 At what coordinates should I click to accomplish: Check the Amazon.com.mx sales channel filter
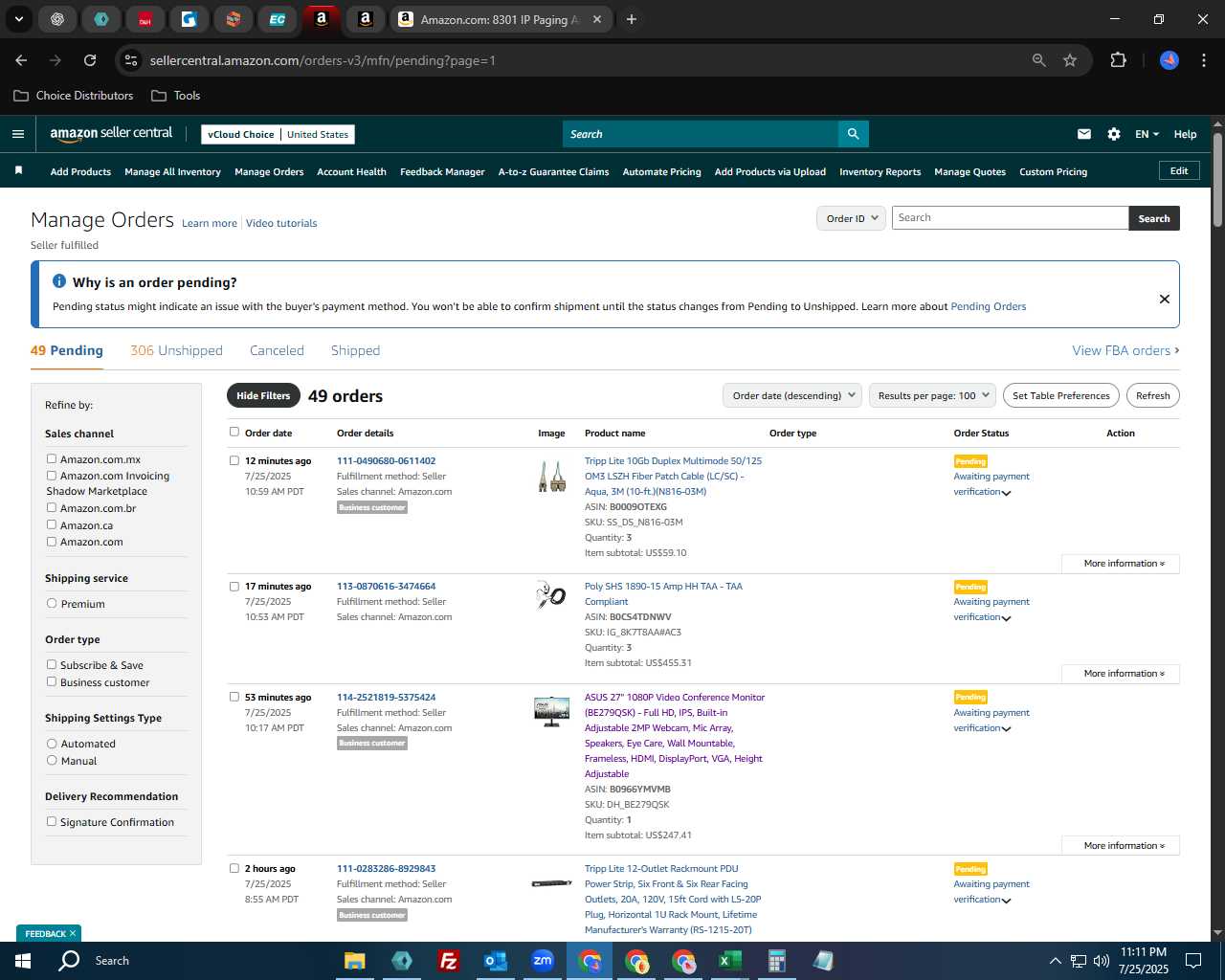pos(52,459)
